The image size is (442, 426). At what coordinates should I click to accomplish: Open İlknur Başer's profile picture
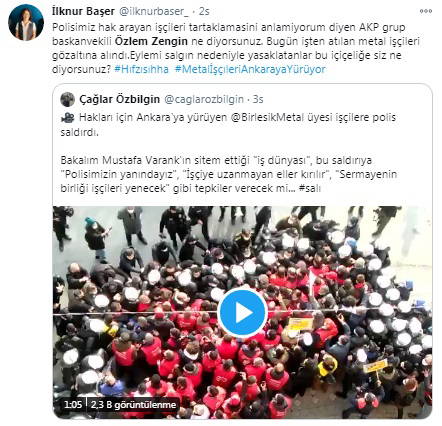coord(26,22)
